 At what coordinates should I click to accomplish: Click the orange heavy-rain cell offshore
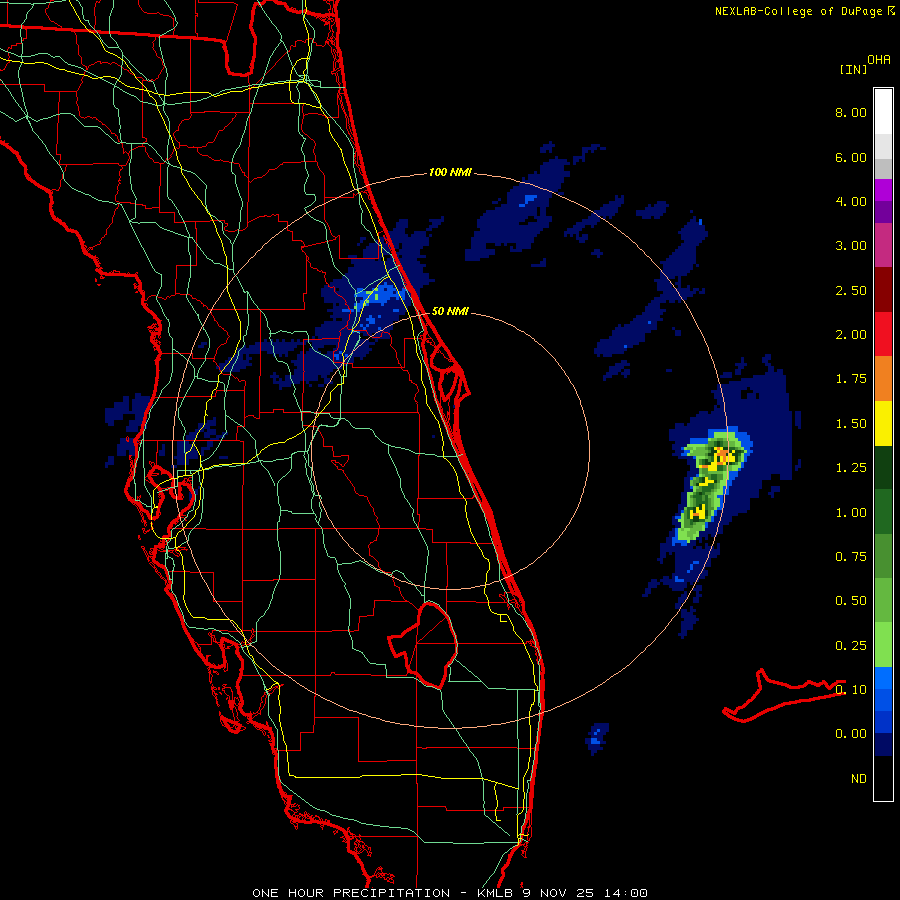[723, 457]
